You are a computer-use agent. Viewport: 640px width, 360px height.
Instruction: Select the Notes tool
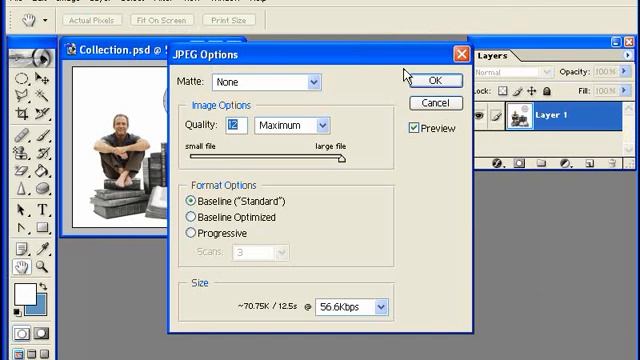coord(21,249)
